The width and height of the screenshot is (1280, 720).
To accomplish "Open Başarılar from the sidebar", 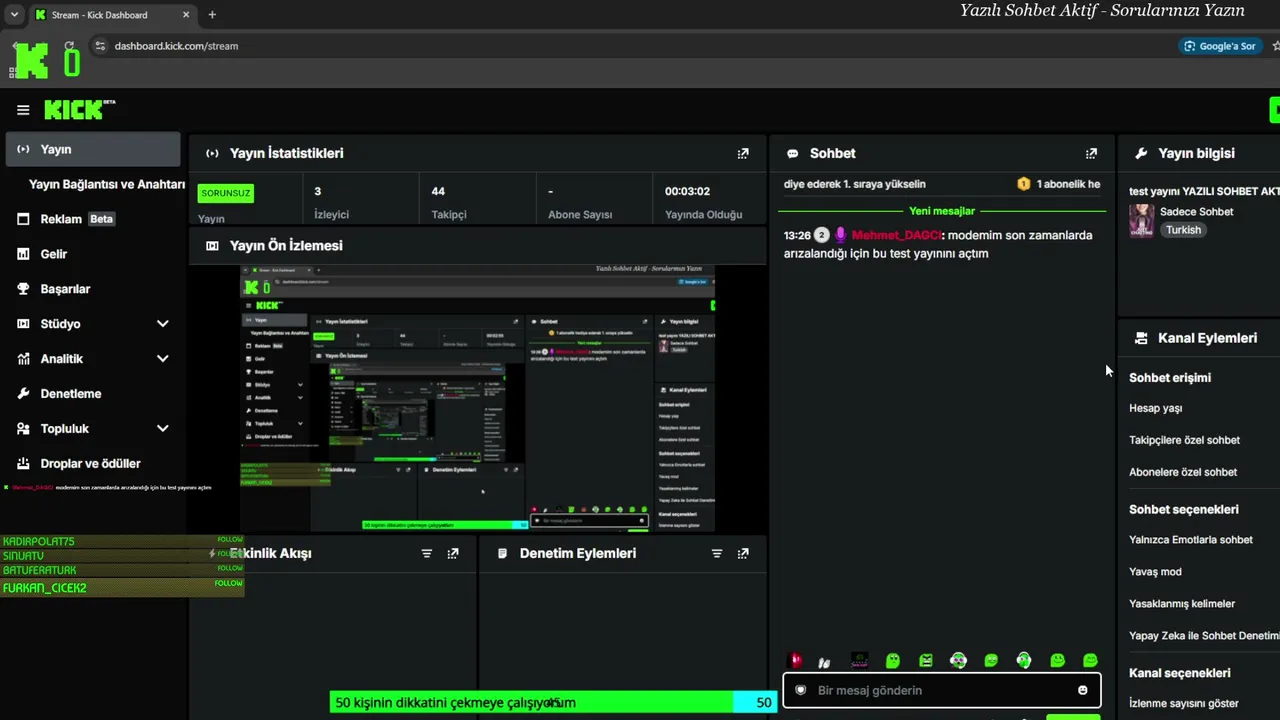I will click(x=92, y=289).
